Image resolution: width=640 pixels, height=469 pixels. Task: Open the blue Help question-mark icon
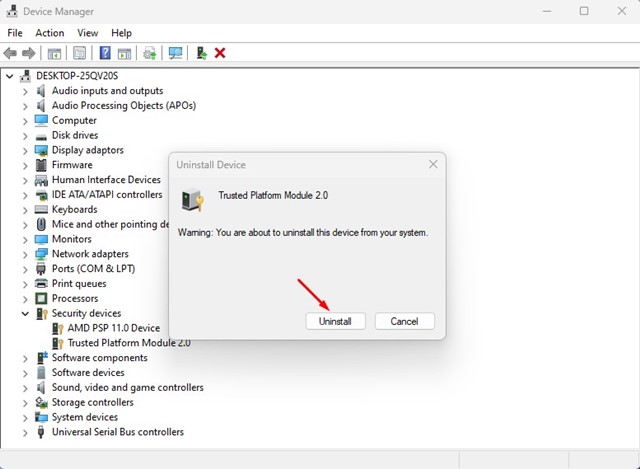coord(105,53)
